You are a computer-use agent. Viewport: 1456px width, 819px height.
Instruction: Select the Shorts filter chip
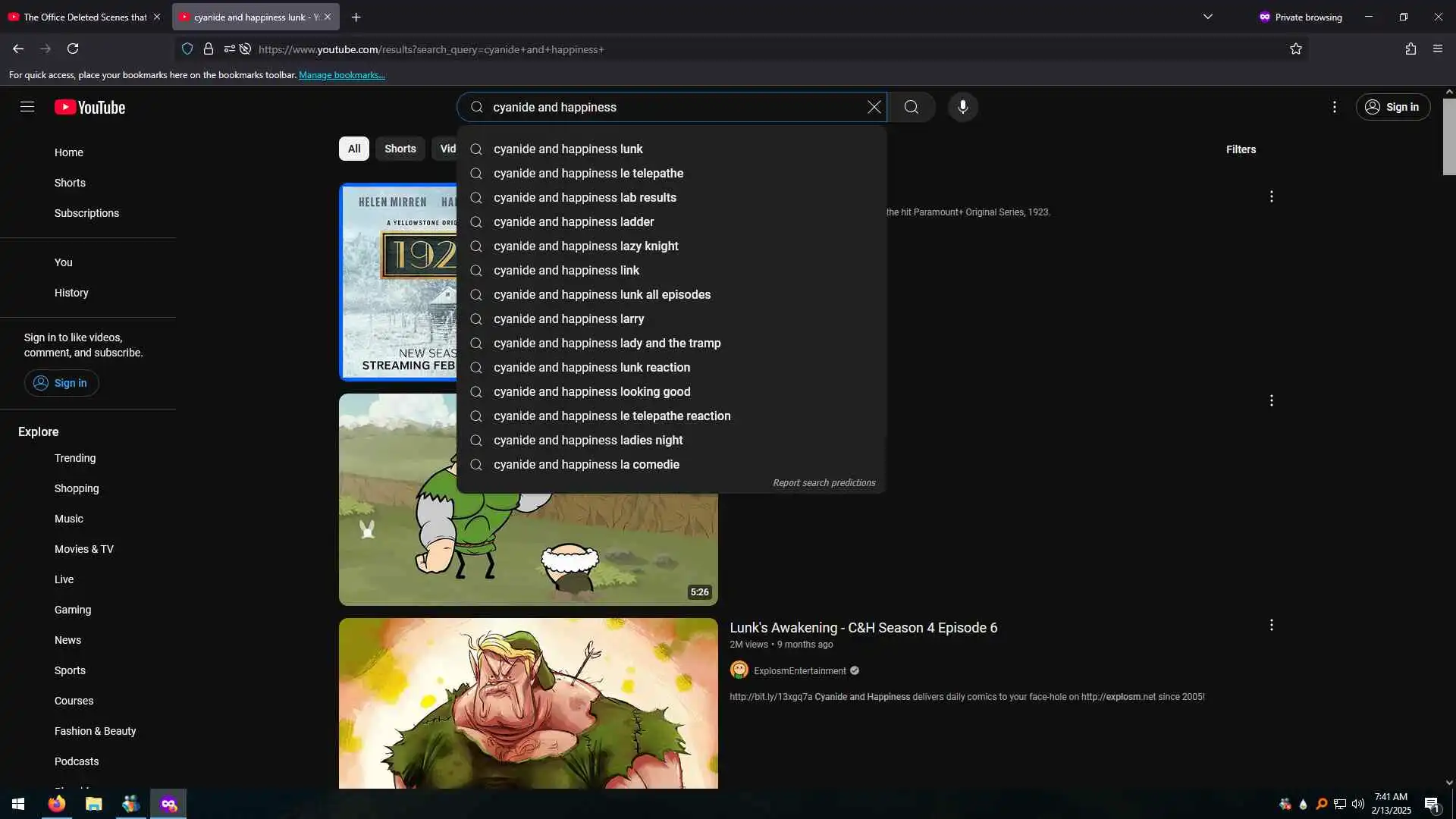click(x=400, y=149)
